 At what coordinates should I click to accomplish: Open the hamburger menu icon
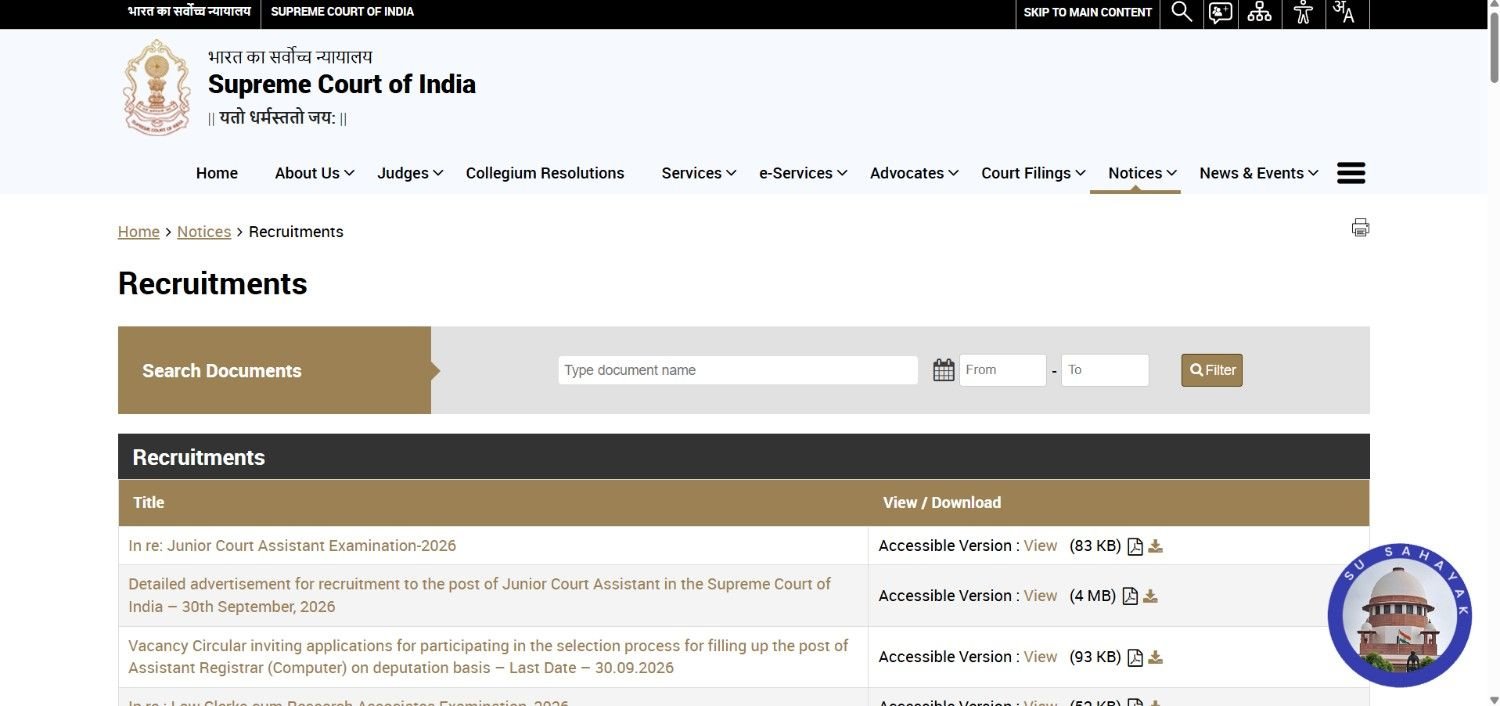click(1351, 173)
